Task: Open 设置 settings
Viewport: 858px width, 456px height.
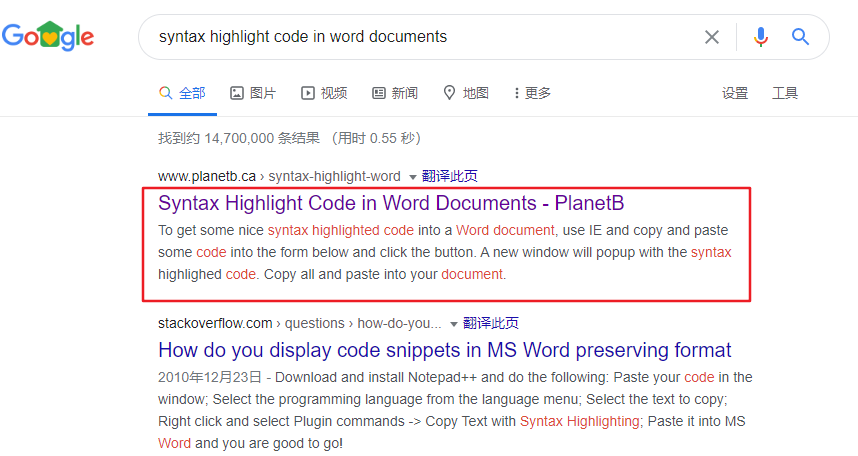Action: tap(734, 93)
